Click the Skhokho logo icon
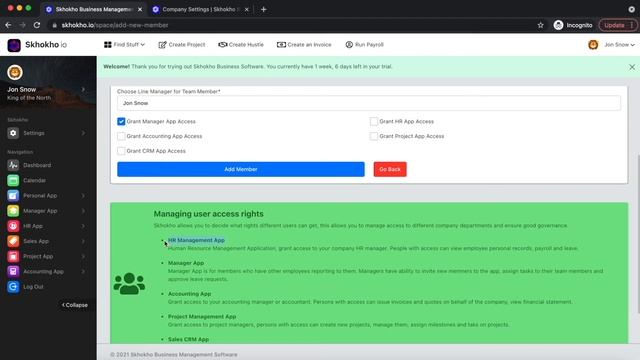This screenshot has width=640, height=360. point(14,45)
